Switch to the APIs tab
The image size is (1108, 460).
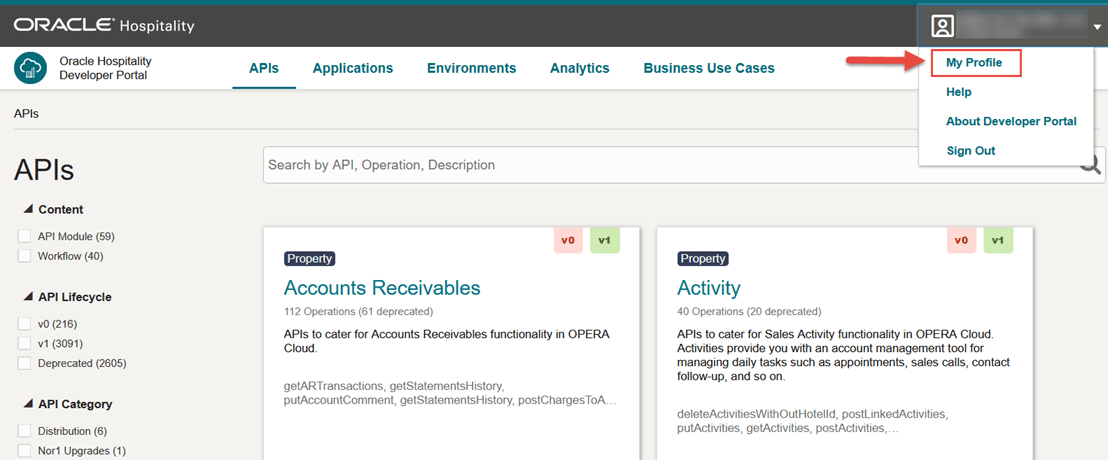point(264,69)
